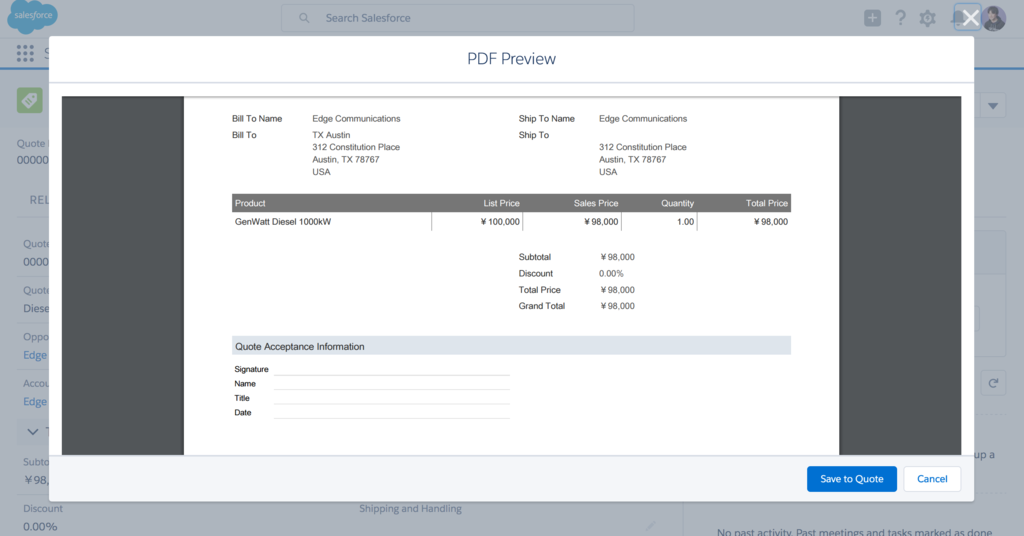Viewport: 1024px width, 536px height.
Task: Click the Signature line field
Action: click(391, 370)
